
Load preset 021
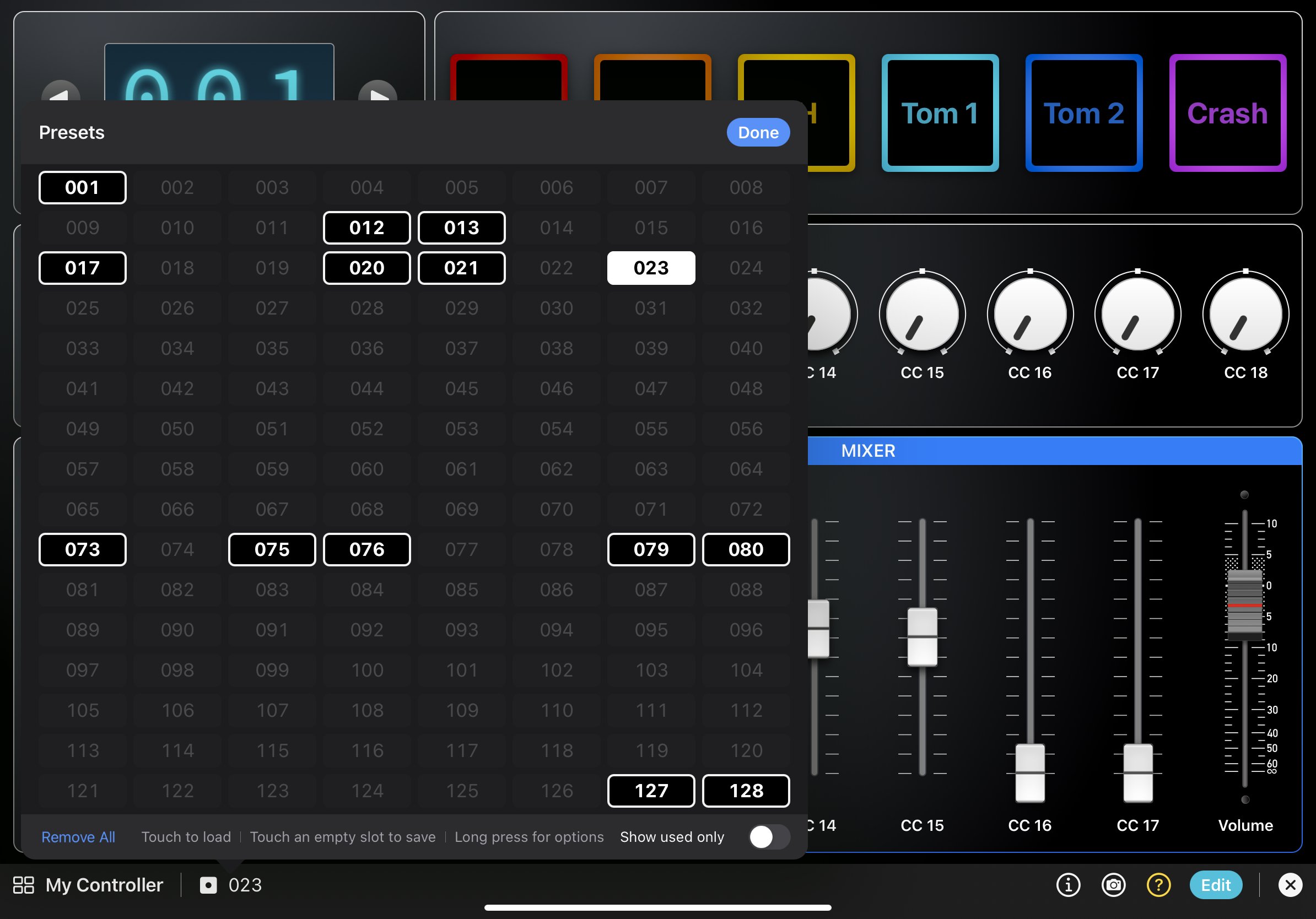pyautogui.click(x=461, y=268)
